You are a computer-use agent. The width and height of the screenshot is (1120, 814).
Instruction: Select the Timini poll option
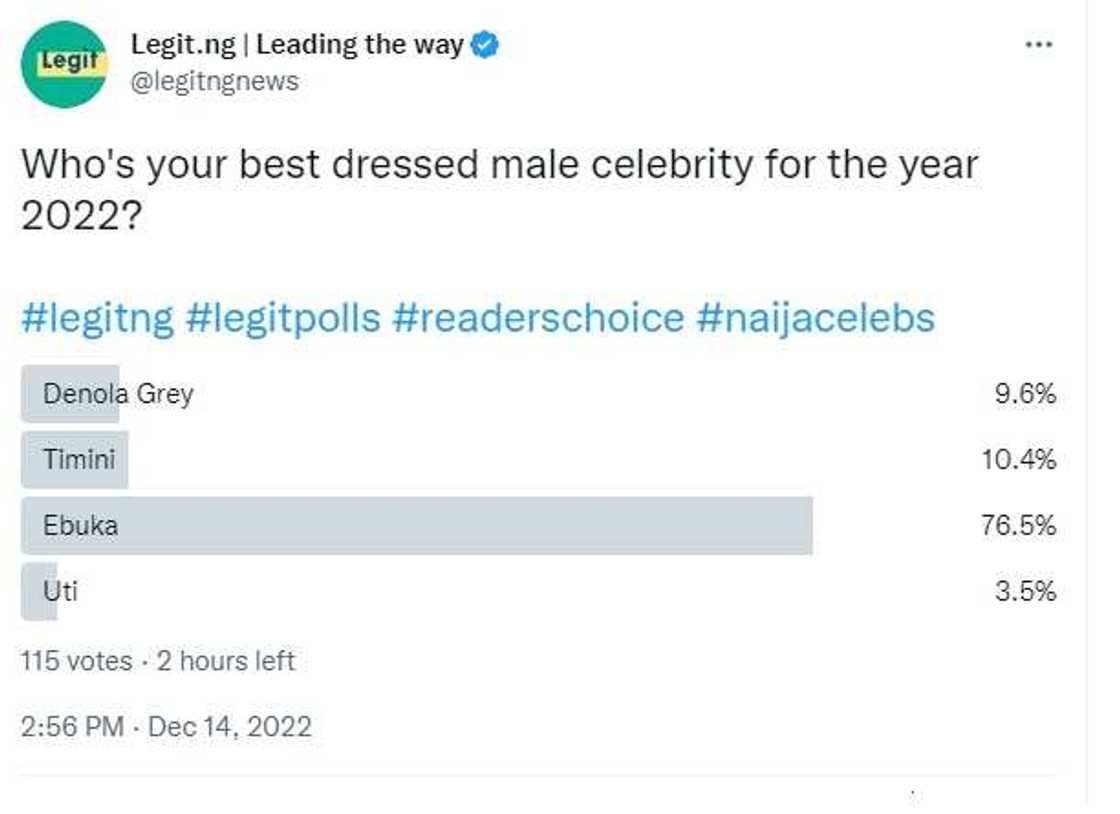coord(79,460)
